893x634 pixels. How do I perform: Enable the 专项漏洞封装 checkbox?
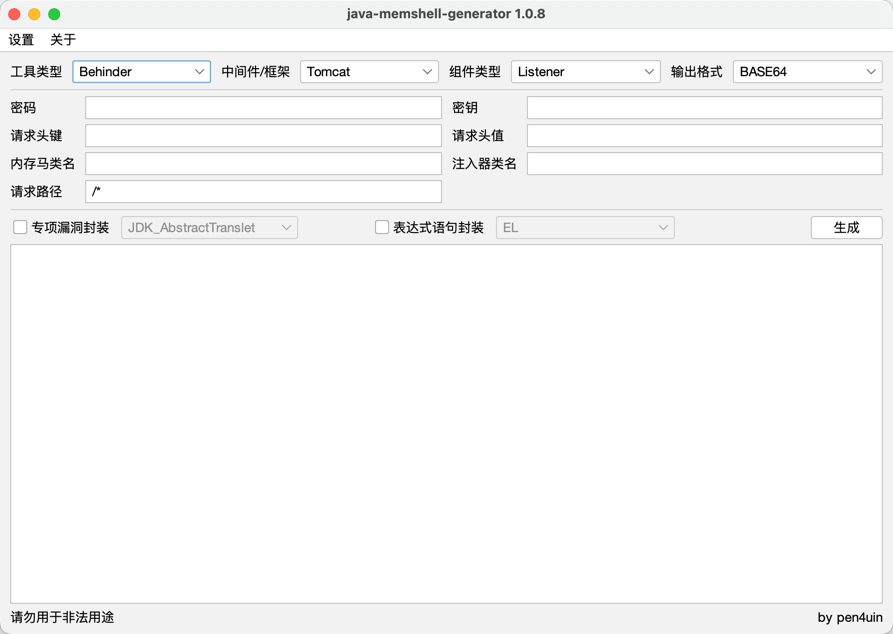[x=20, y=227]
